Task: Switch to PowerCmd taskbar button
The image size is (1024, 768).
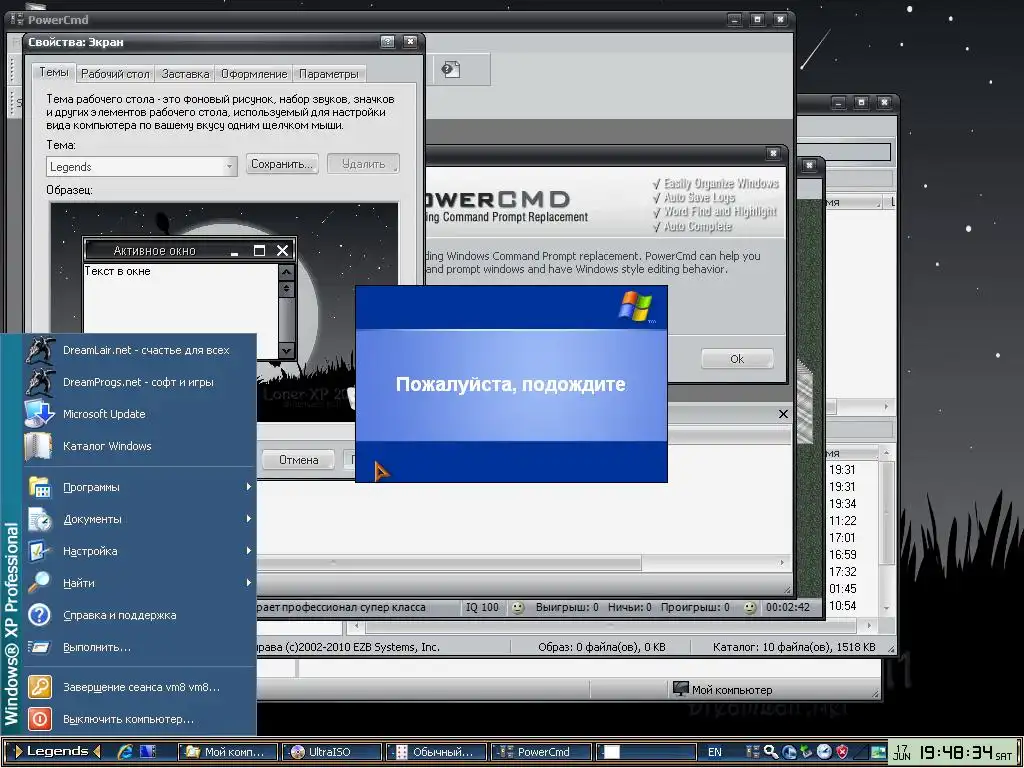Action: 541,752
